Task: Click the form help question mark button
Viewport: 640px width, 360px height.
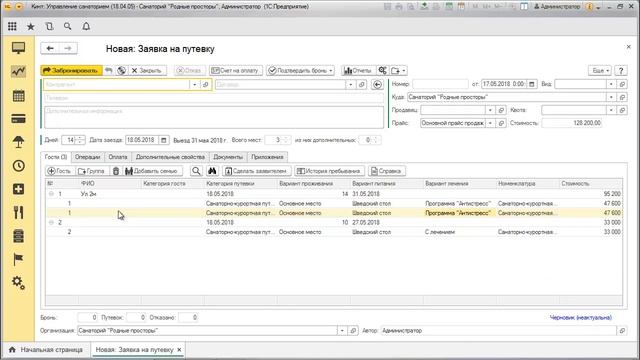Action: (621, 71)
